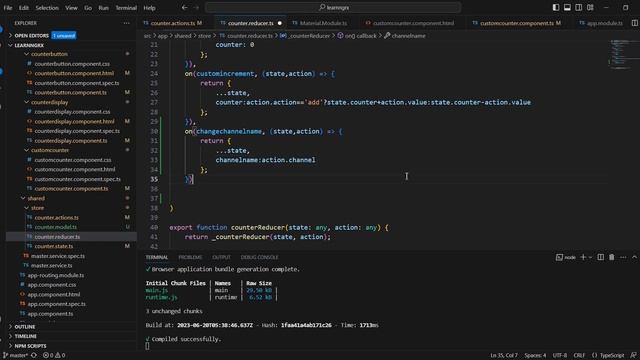This screenshot has height=360, width=640.
Task: Expand the OPEN EDITORS section
Action: (x=31, y=36)
